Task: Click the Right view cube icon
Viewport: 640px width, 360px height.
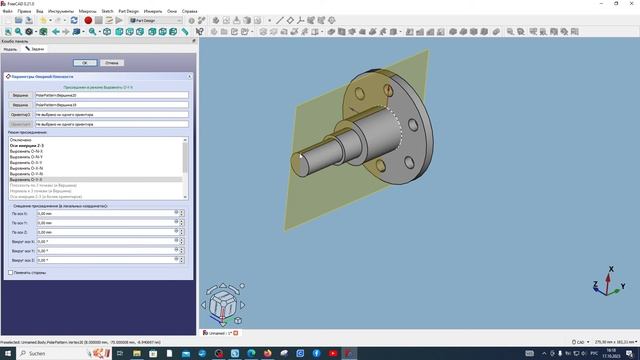Action: click(140, 31)
